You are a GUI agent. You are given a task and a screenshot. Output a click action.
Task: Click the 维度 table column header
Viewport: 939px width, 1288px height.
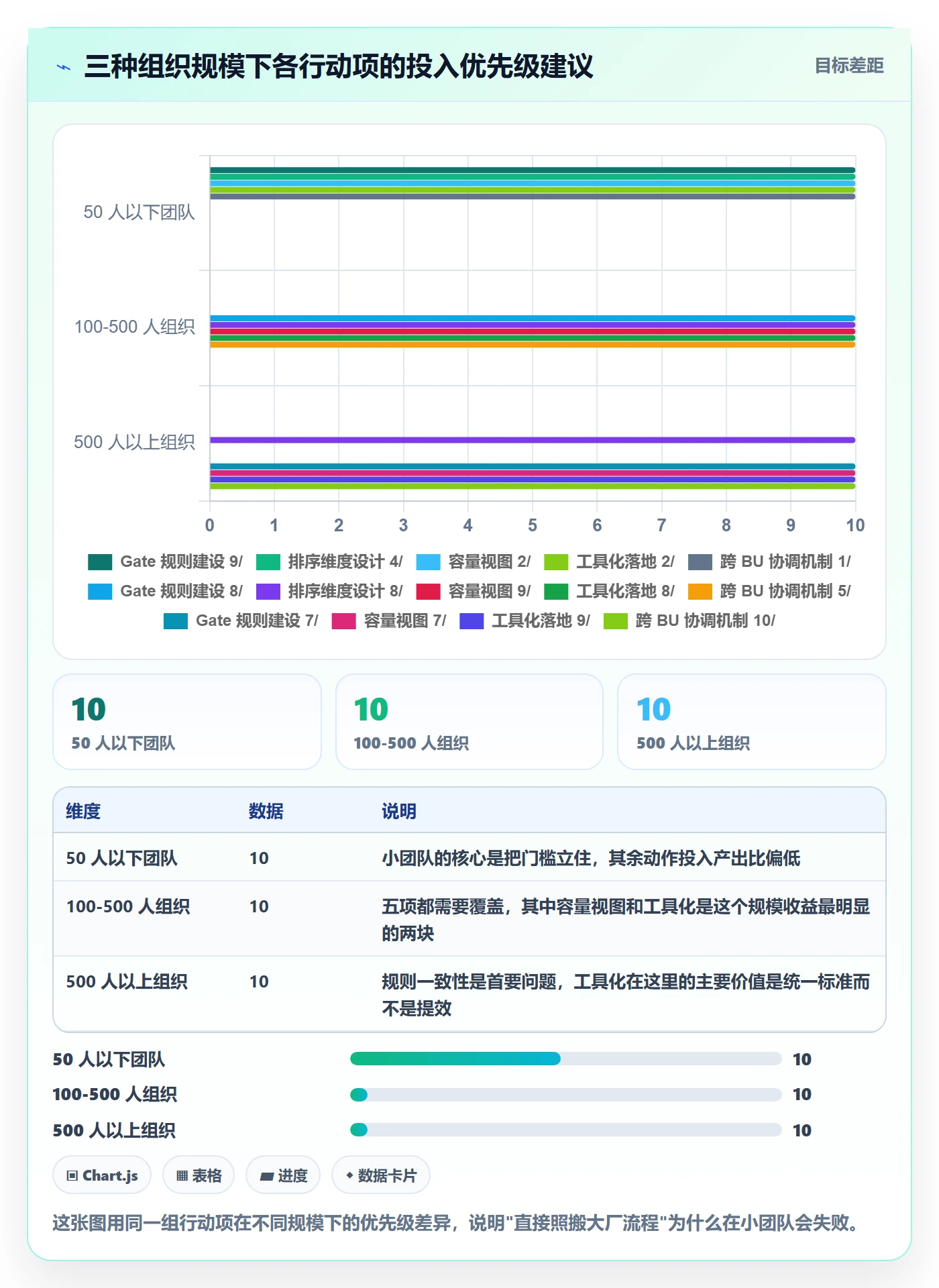coord(83,811)
